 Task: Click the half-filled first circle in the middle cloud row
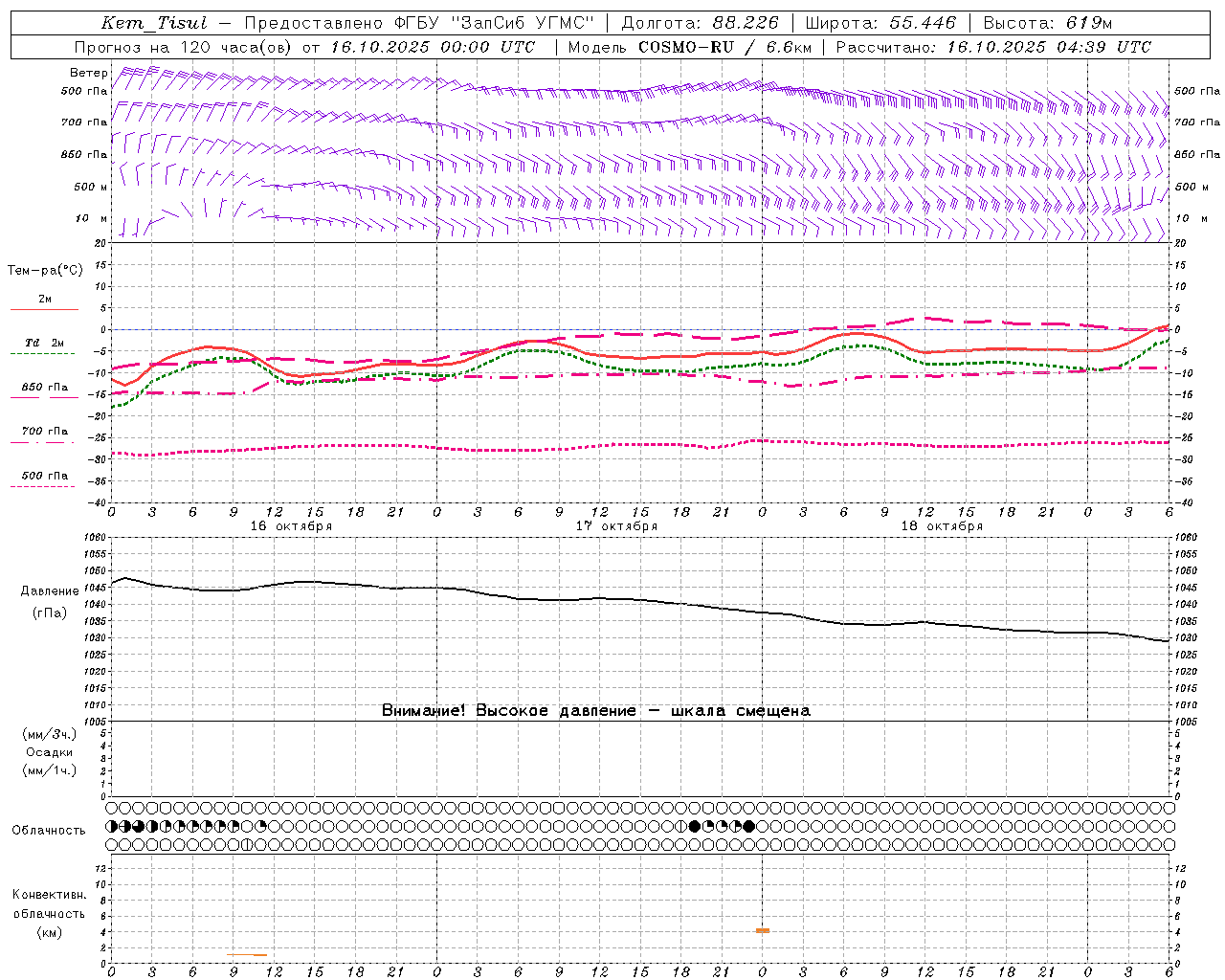[x=111, y=826]
